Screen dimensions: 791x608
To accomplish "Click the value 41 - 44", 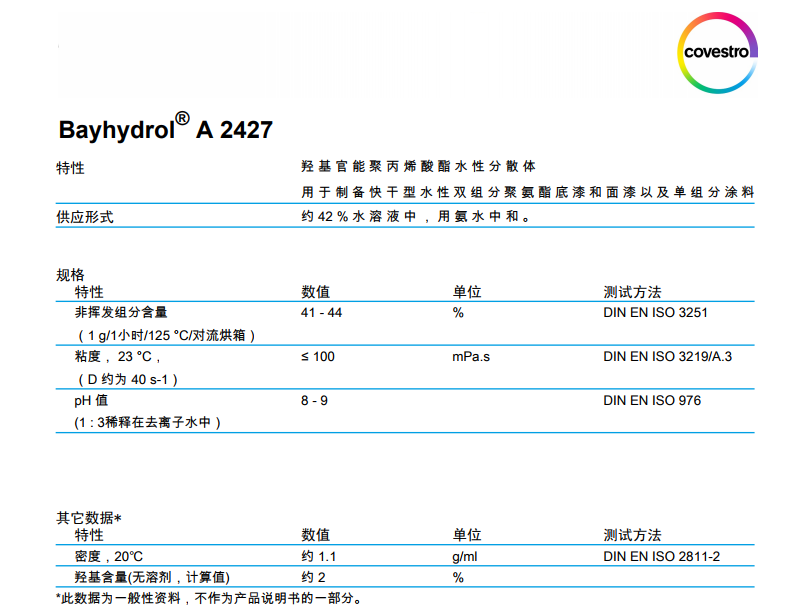I will click(x=322, y=313).
